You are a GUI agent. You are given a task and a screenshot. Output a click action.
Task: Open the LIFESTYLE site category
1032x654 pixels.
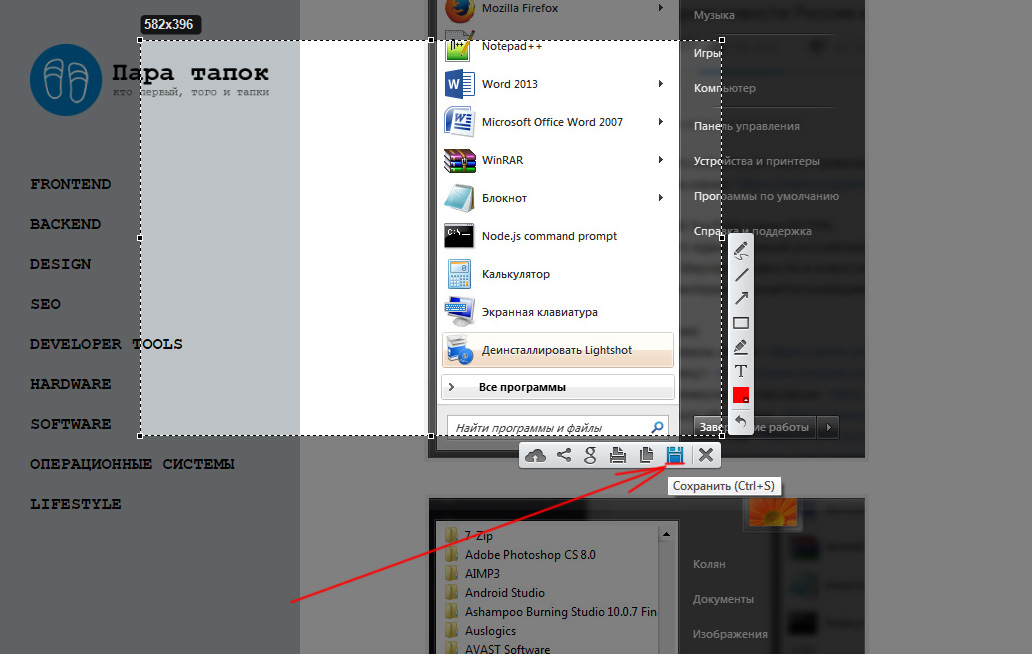coord(76,505)
